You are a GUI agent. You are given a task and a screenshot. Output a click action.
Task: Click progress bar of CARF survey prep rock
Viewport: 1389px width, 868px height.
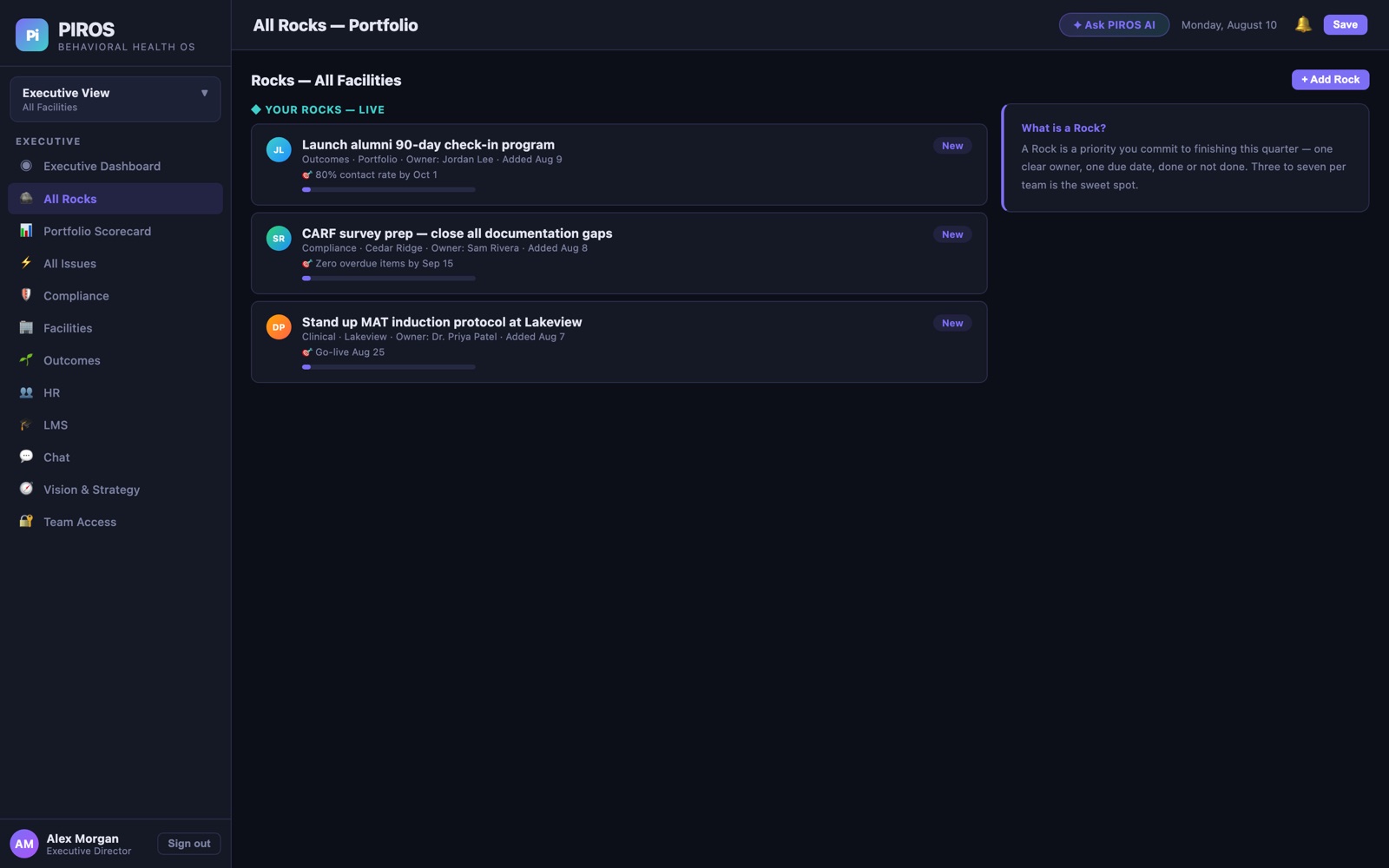[x=389, y=279]
